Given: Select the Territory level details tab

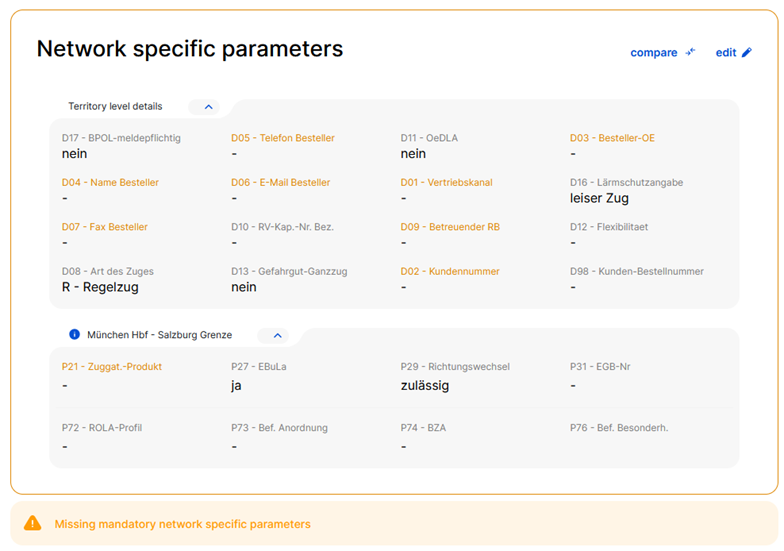Looking at the screenshot, I should [115, 106].
